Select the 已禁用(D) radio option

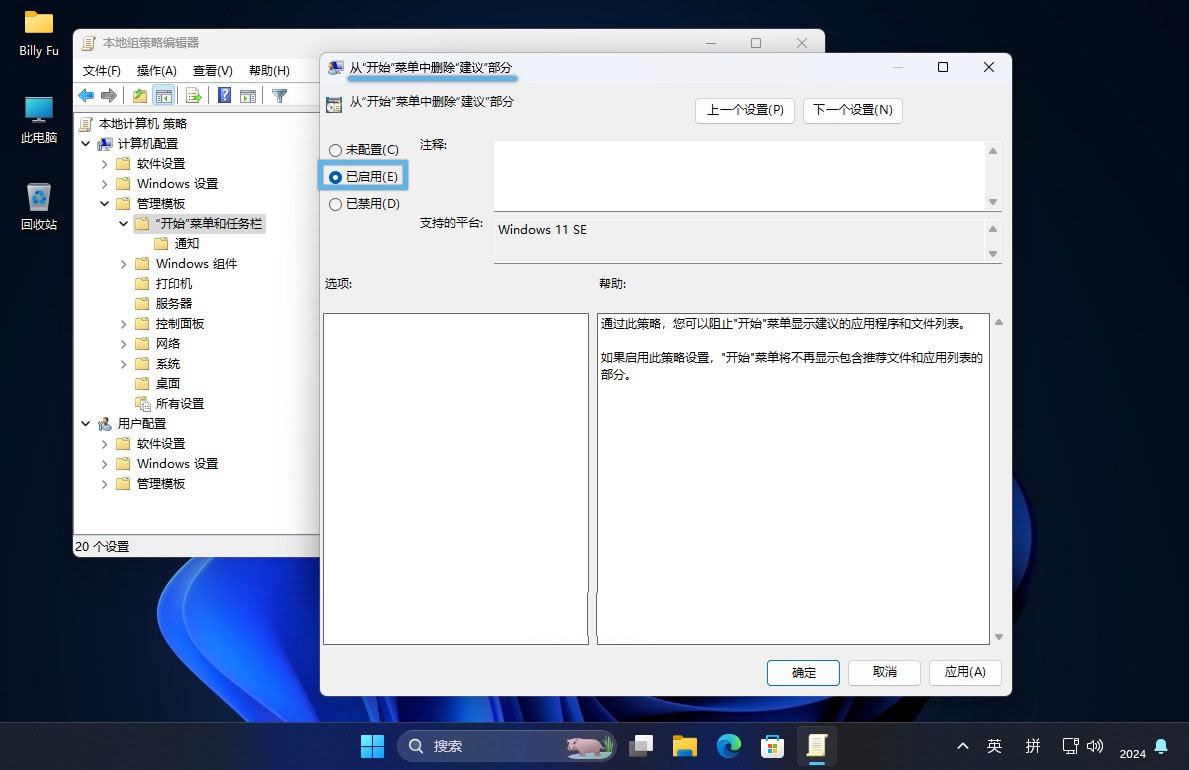(x=335, y=204)
